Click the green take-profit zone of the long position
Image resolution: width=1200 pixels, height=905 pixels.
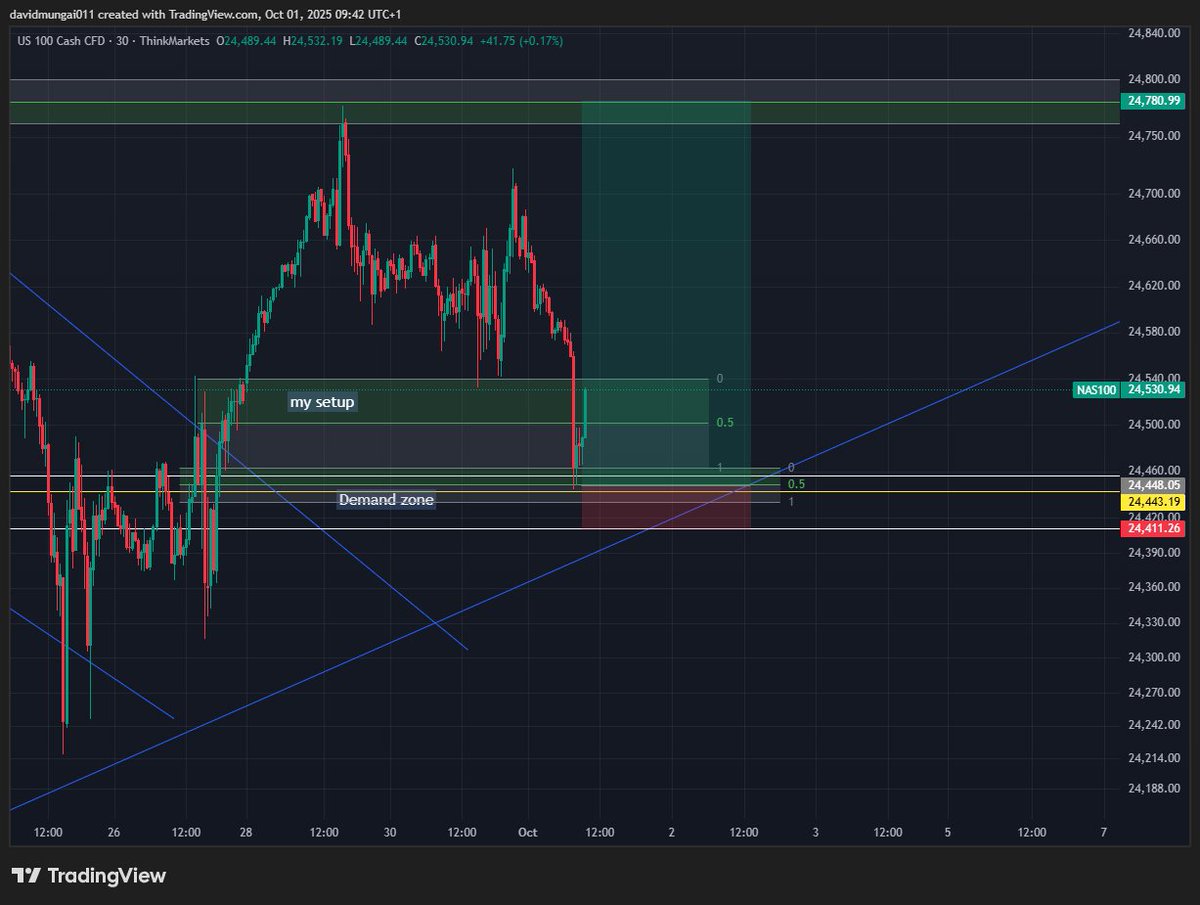[x=666, y=293]
